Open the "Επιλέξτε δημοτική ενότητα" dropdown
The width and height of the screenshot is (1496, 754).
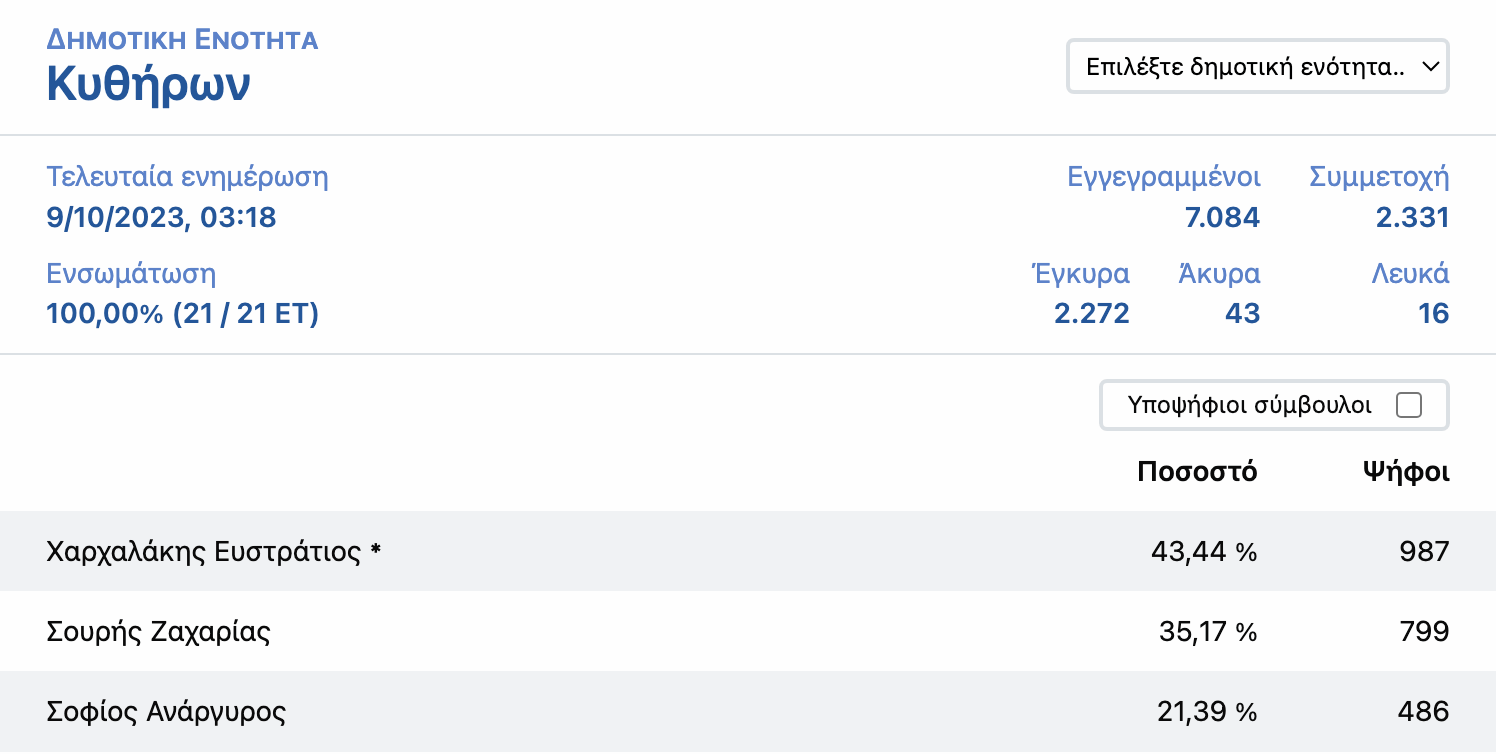pos(1257,67)
